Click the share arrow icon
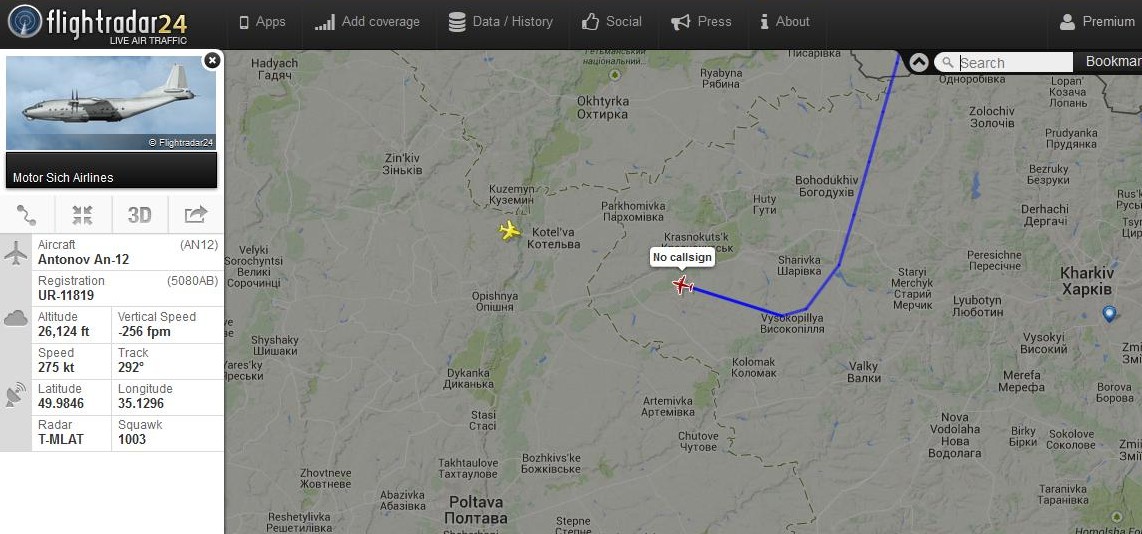Screen dimensions: 1142x534 [195, 214]
